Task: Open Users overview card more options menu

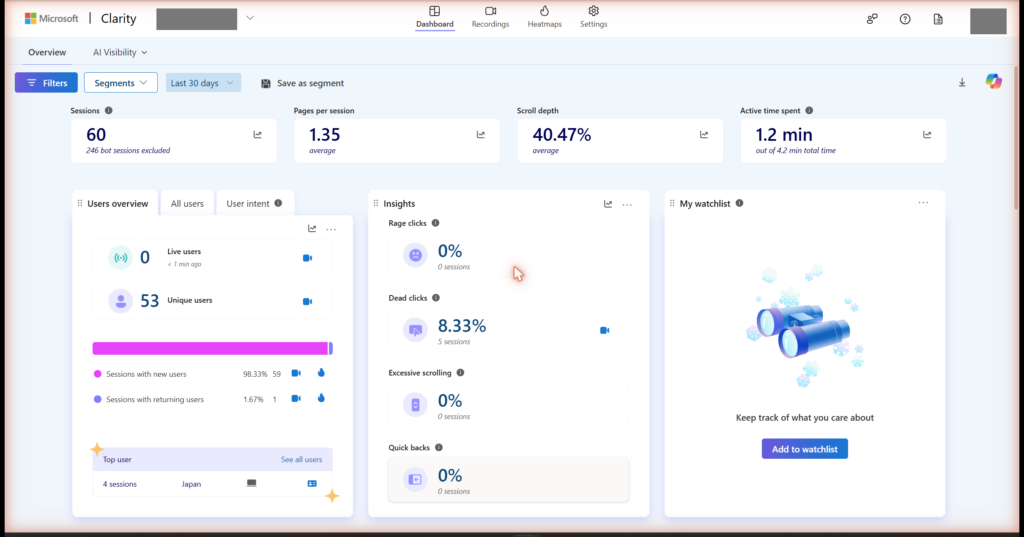Action: 331,229
